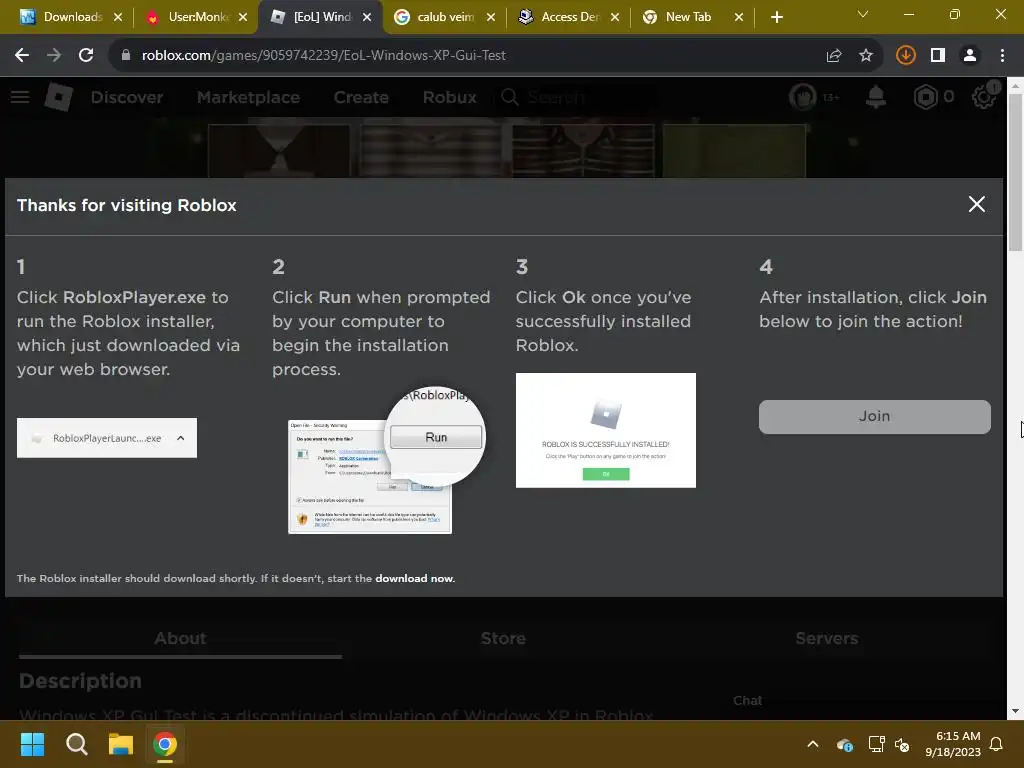Open the Windows Start menu

click(32, 744)
